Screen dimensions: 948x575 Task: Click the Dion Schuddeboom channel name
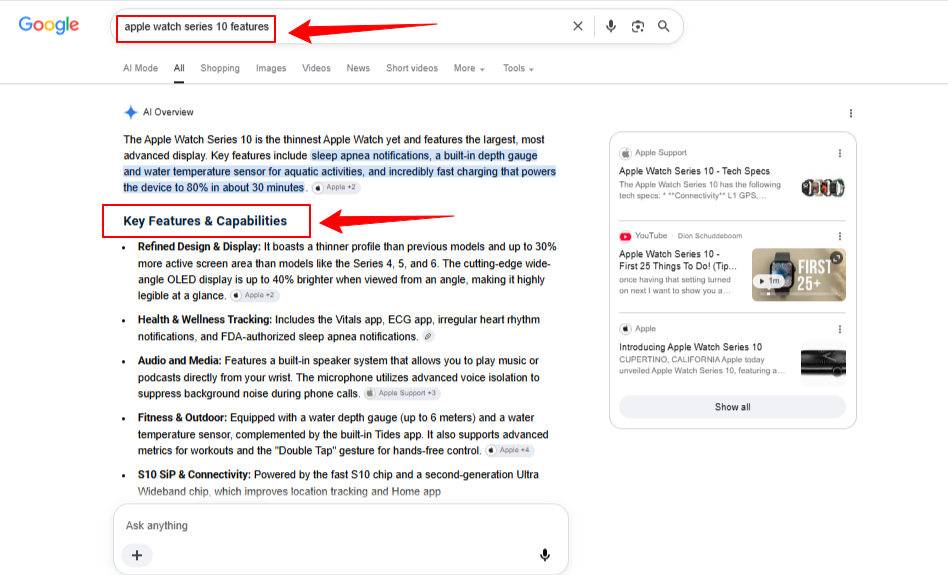point(710,236)
